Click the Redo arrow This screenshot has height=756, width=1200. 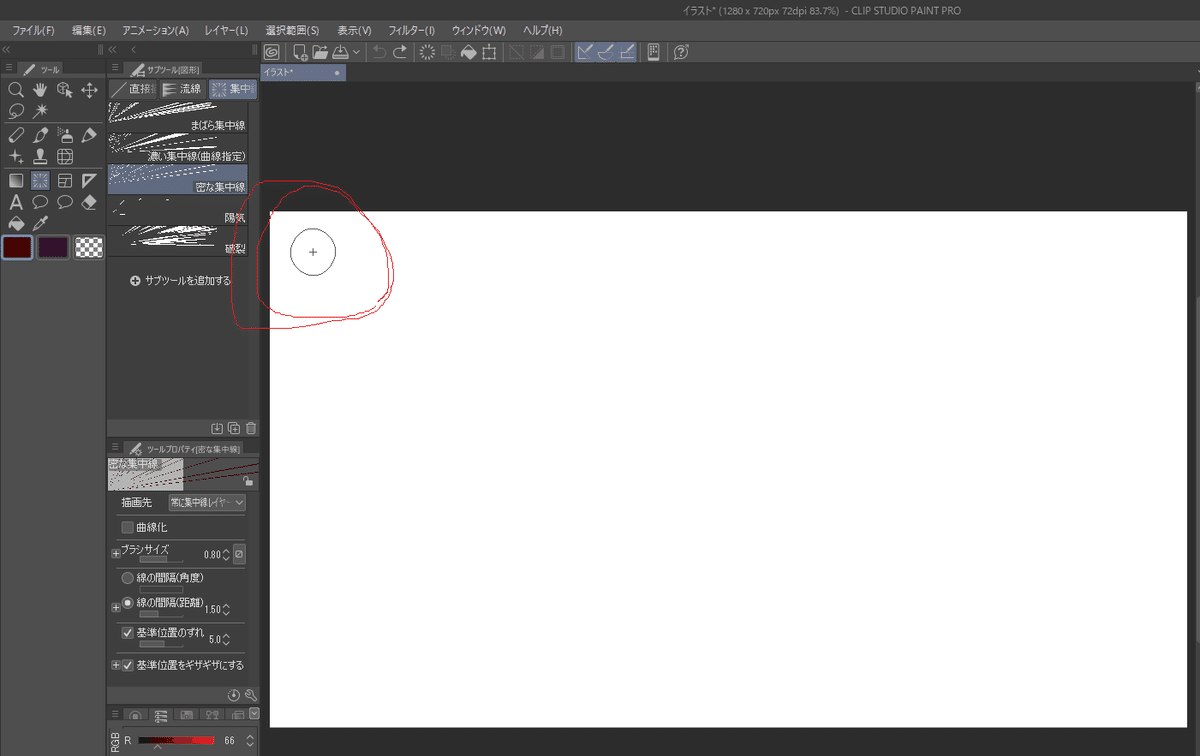pos(400,52)
